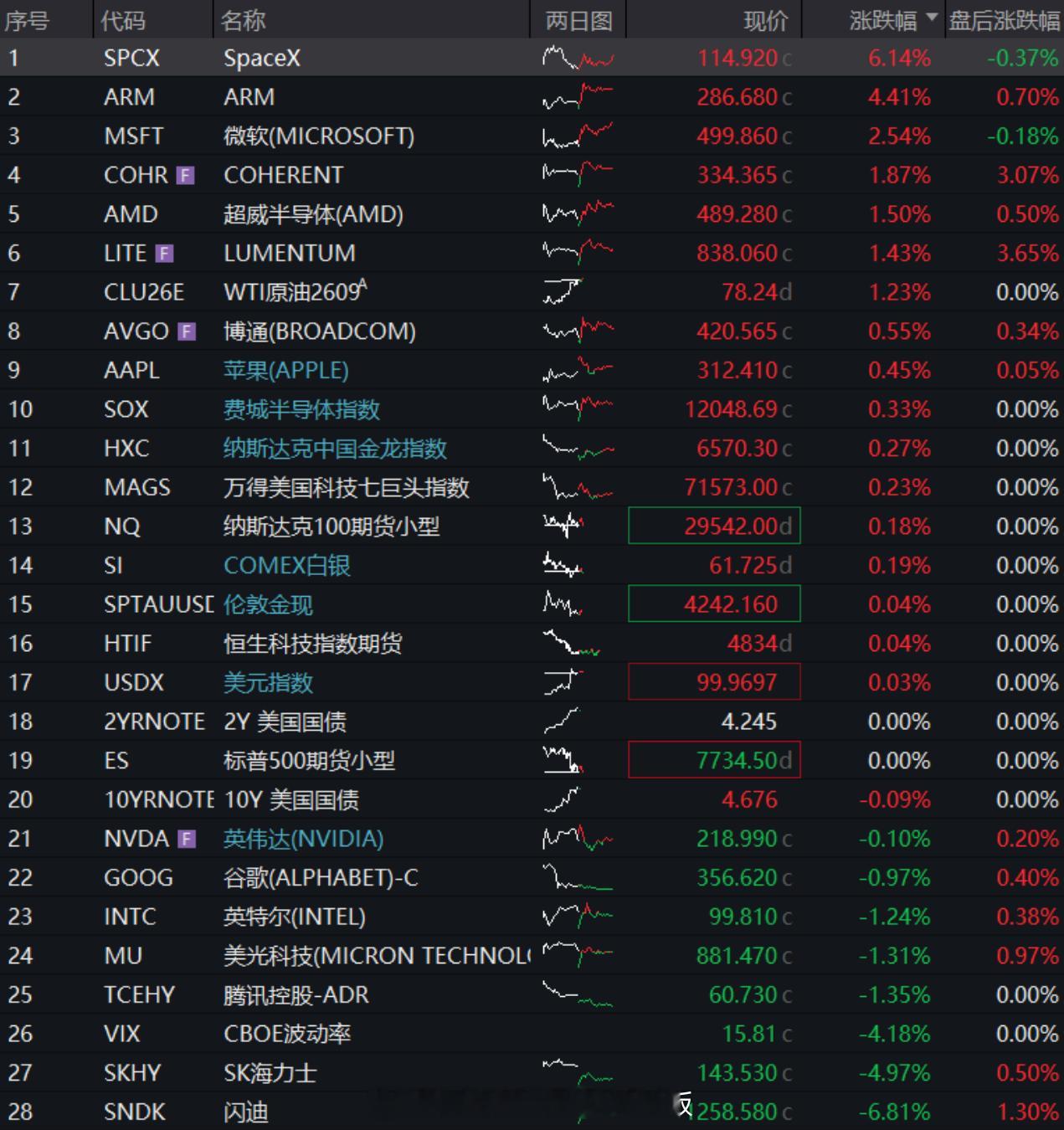Open the MSFT two-day mini chart
Image resolution: width=1064 pixels, height=1130 pixels.
(578, 136)
